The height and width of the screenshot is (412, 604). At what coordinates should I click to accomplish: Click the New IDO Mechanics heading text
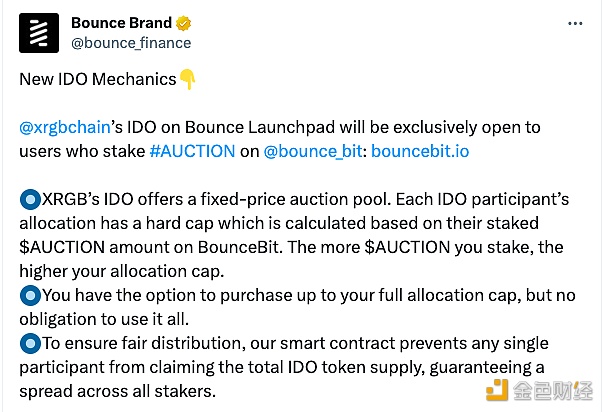pos(98,79)
